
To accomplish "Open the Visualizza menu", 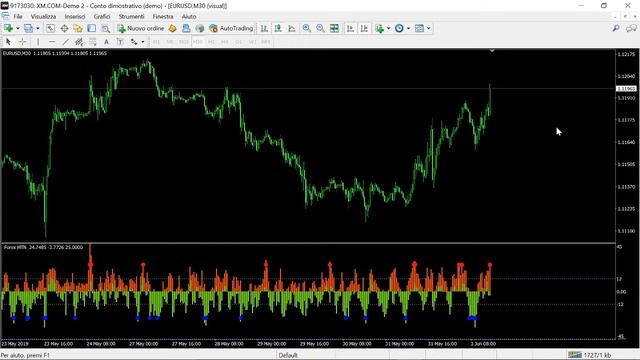I will [x=43, y=16].
